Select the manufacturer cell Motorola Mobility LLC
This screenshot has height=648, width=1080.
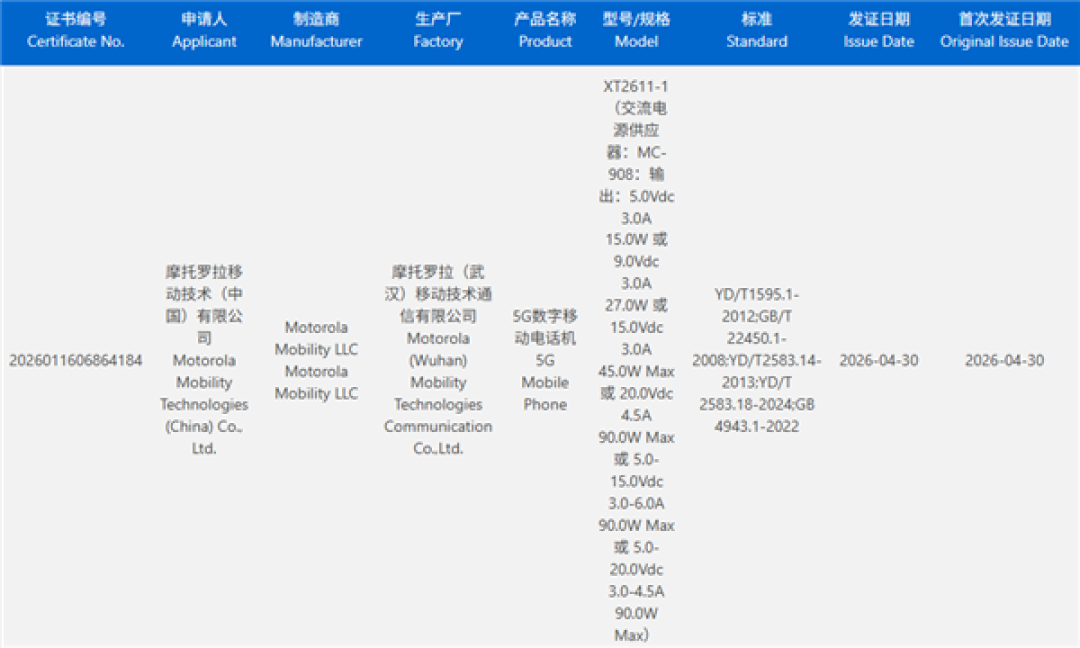coord(316,360)
